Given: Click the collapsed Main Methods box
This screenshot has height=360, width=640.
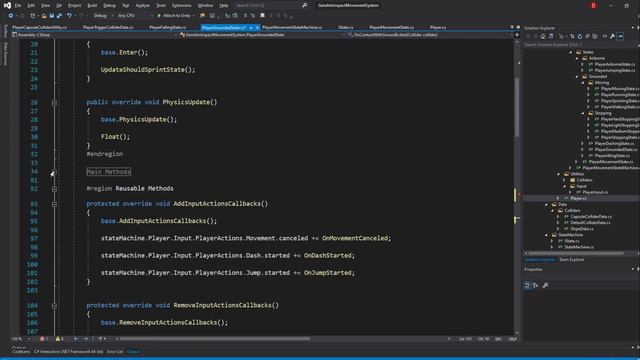Looking at the screenshot, I should coord(109,172).
